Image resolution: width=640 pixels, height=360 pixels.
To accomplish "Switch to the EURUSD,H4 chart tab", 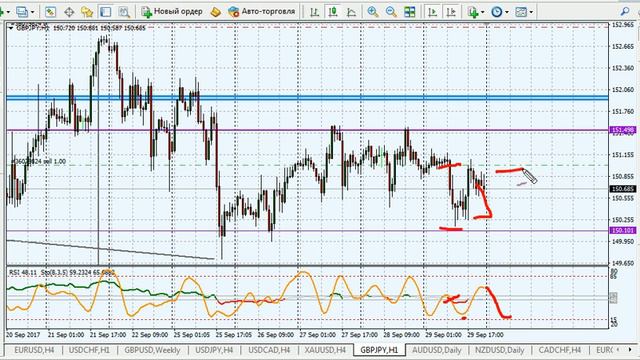I will point(34,350).
